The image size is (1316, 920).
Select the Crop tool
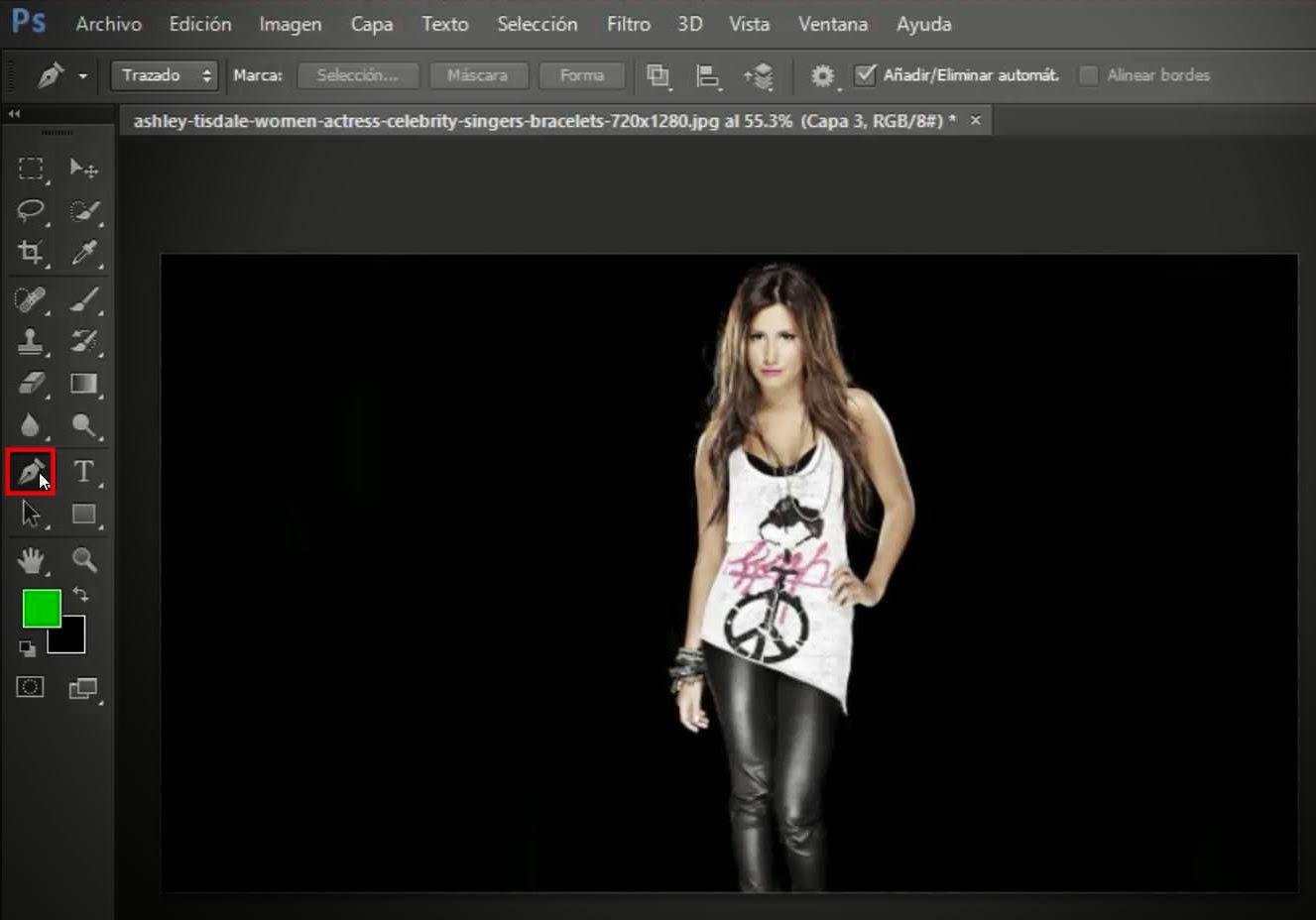31,252
